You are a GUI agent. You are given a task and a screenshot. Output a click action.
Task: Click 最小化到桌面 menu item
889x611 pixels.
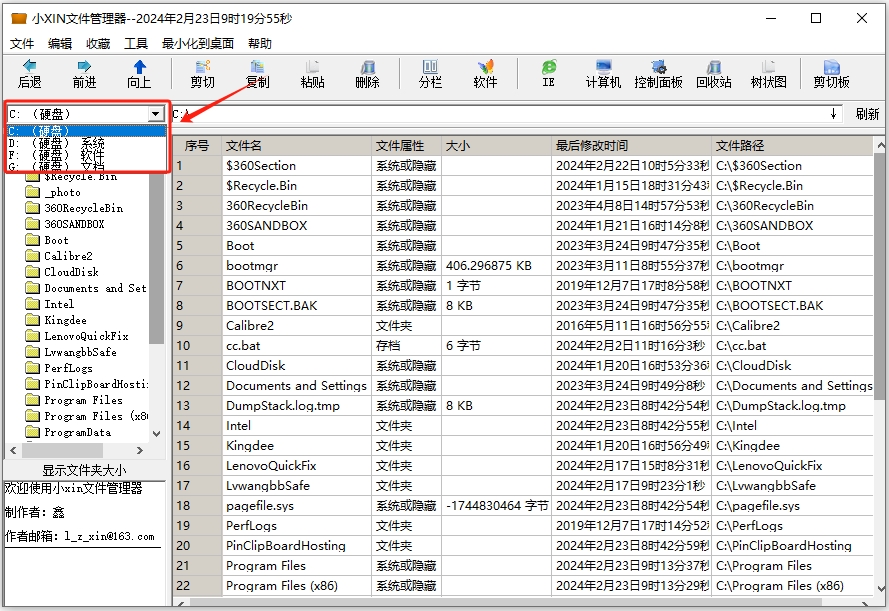(x=198, y=44)
